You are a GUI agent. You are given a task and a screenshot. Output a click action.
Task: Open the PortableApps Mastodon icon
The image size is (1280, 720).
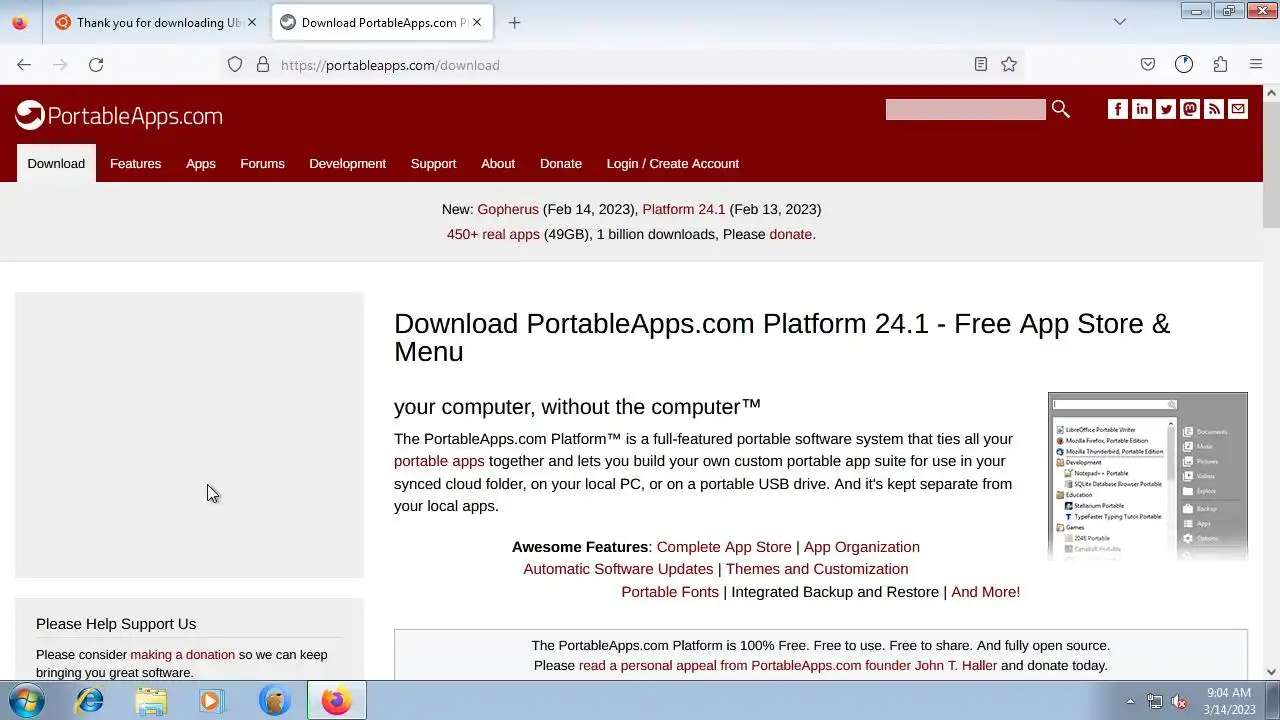pos(1190,109)
